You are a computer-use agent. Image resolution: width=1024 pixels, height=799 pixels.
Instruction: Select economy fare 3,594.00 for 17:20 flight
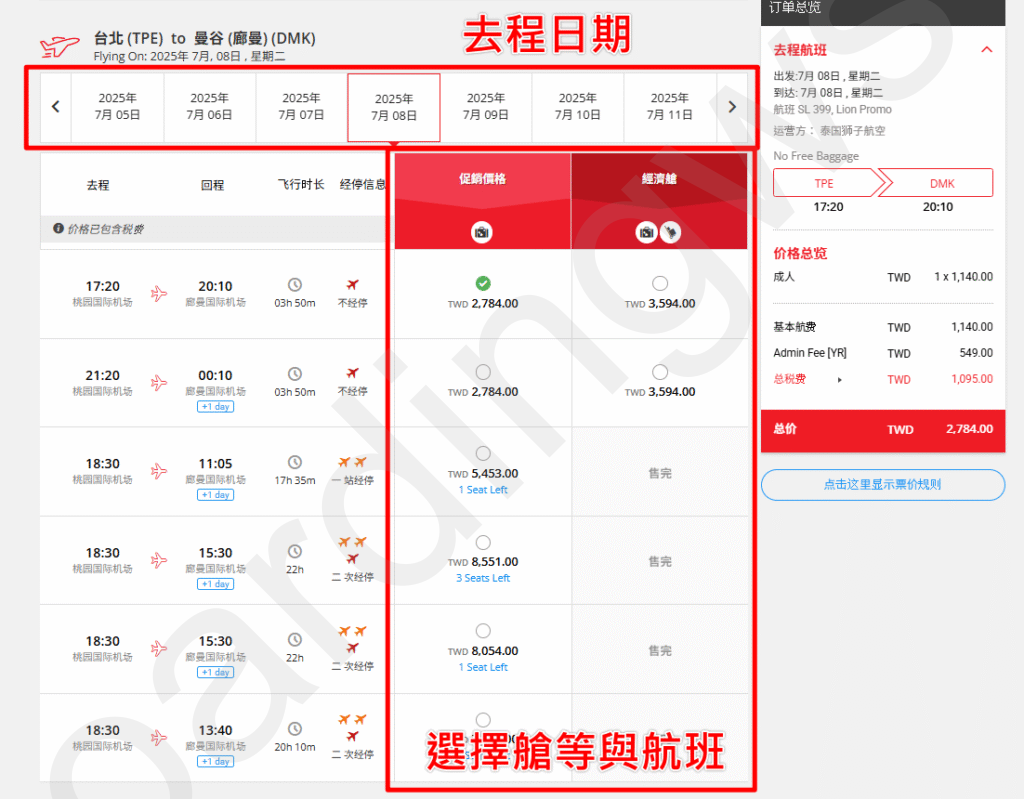pos(660,283)
